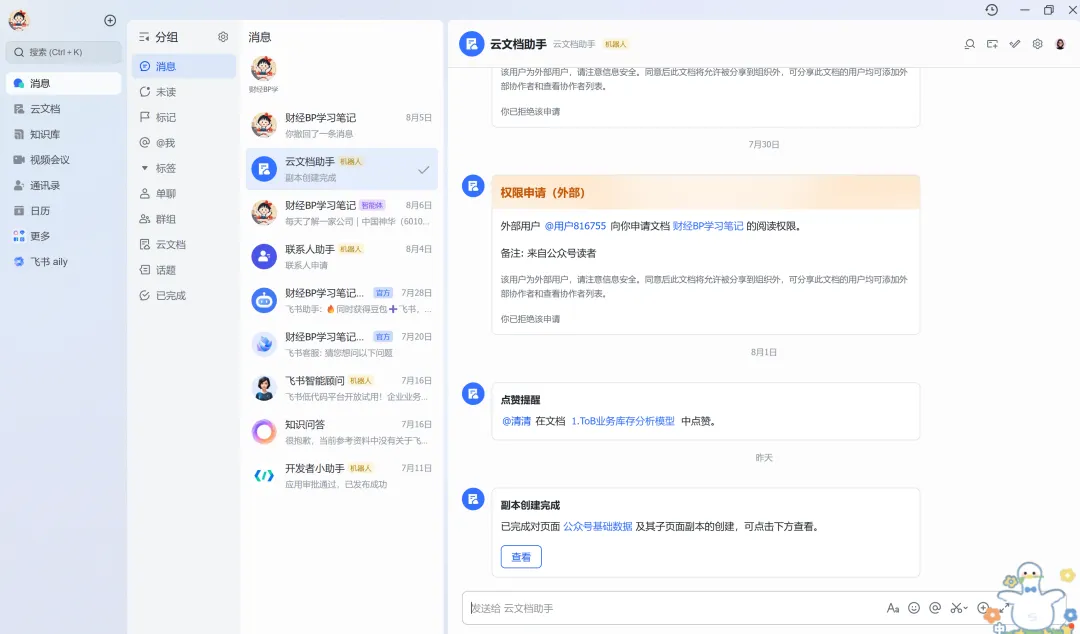Collapse the 分组 panel icon

click(144, 37)
